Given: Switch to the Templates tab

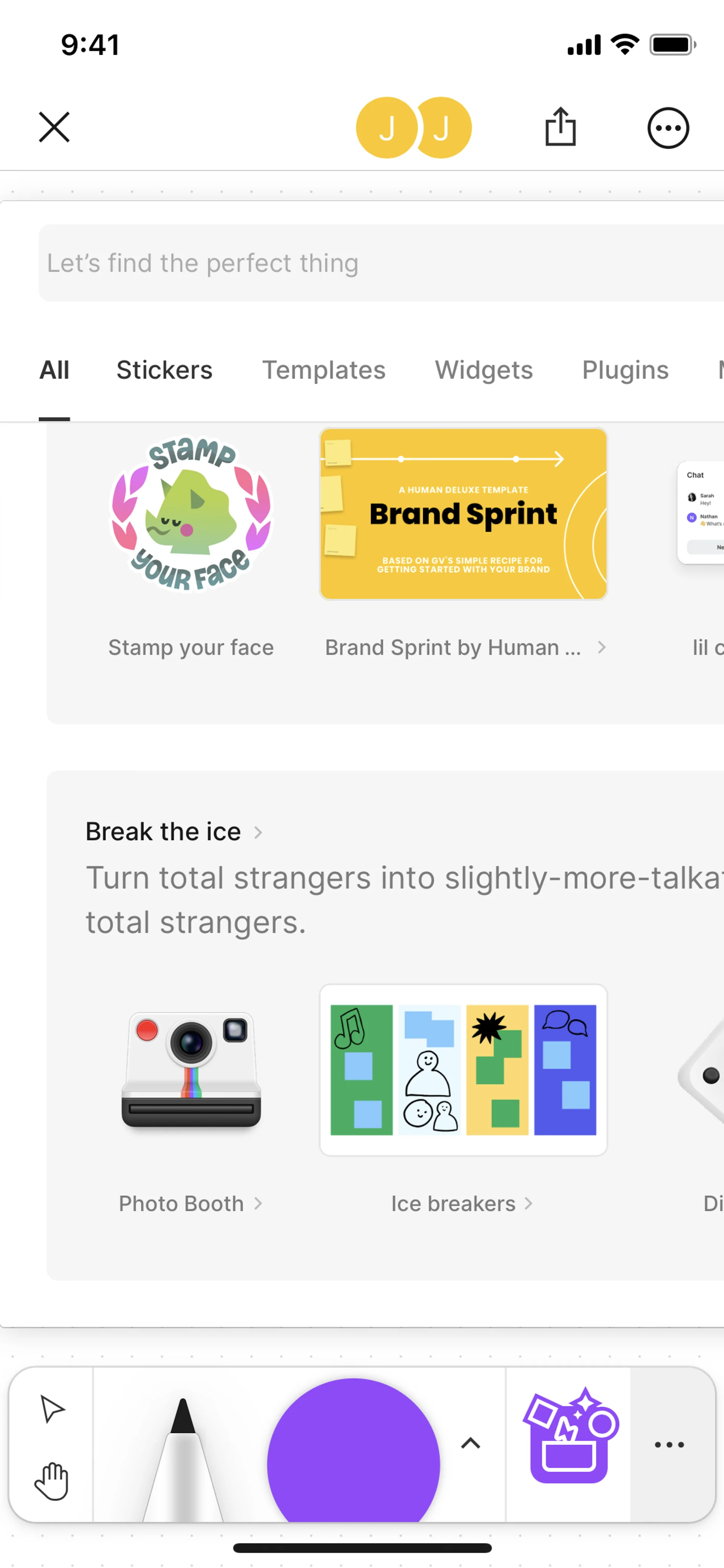Looking at the screenshot, I should (x=324, y=370).
